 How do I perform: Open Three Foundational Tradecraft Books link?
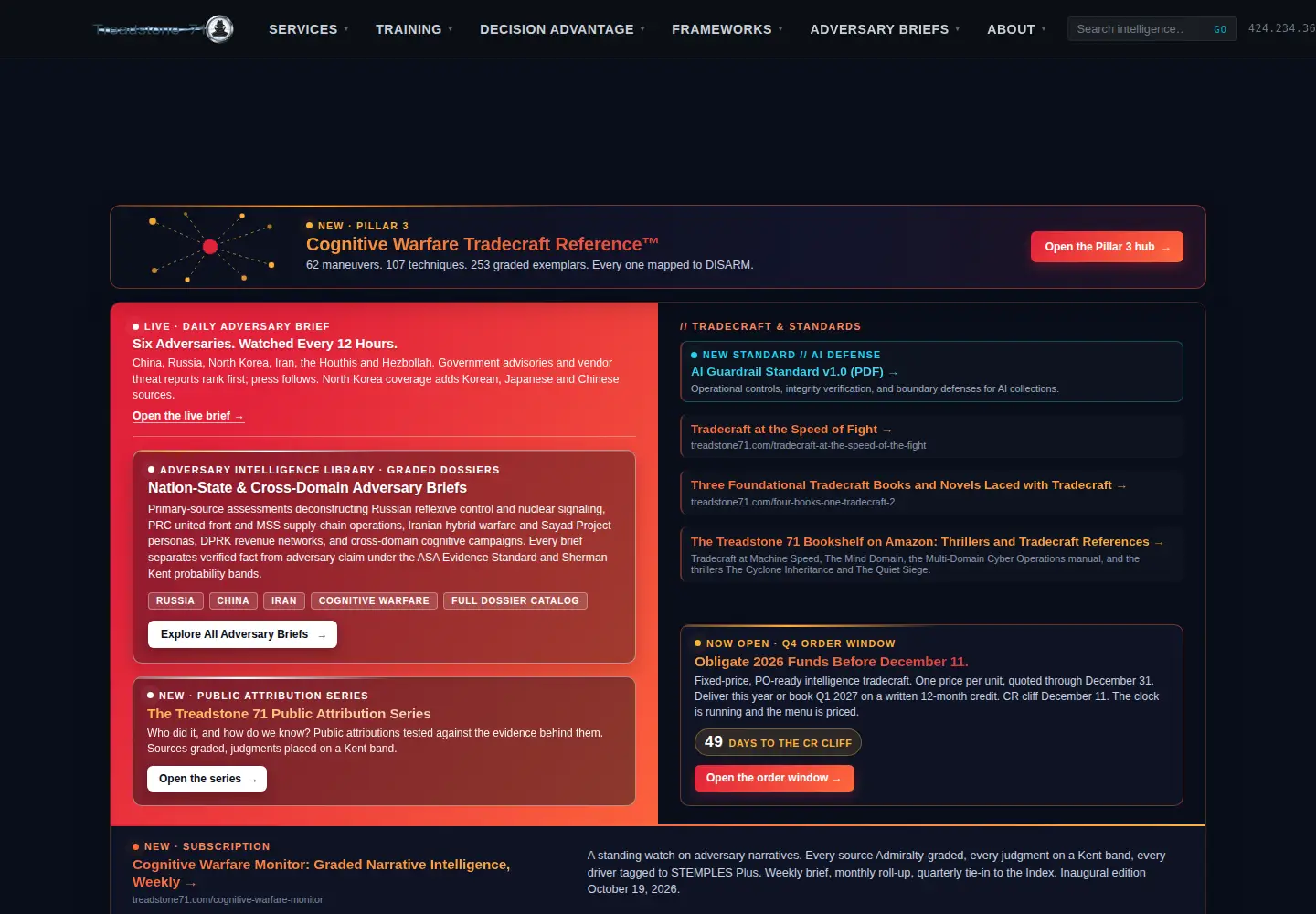coord(908,485)
